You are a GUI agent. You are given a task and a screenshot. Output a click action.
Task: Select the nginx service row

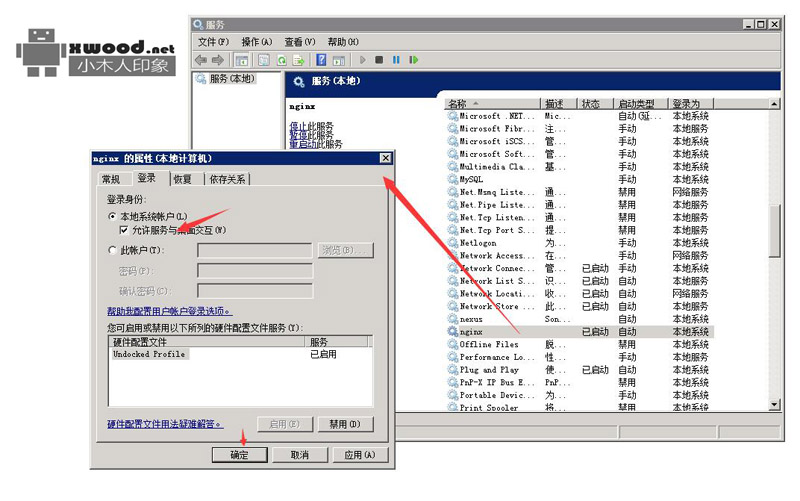[x=580, y=332]
